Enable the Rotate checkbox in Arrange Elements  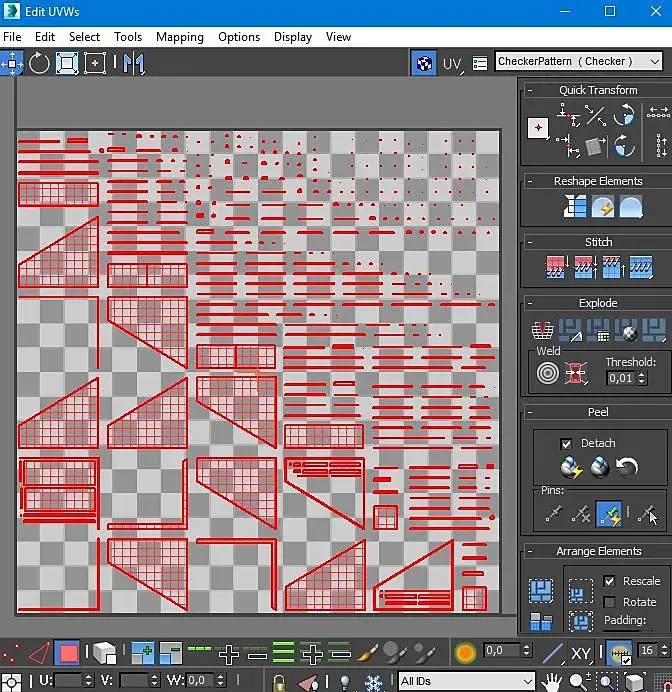pyautogui.click(x=609, y=602)
